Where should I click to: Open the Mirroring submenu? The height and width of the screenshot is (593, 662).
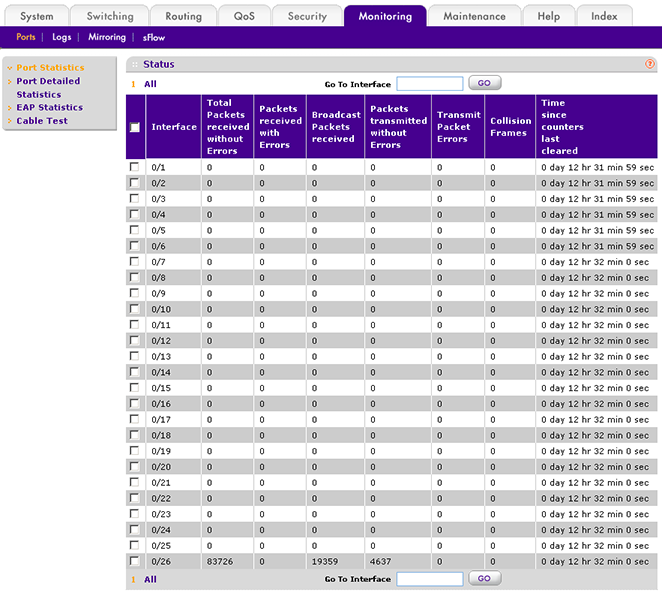(x=107, y=37)
